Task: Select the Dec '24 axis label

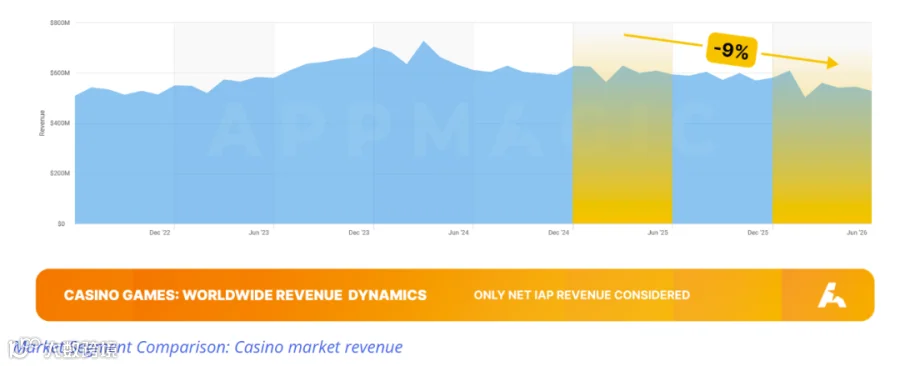Action: pos(558,233)
